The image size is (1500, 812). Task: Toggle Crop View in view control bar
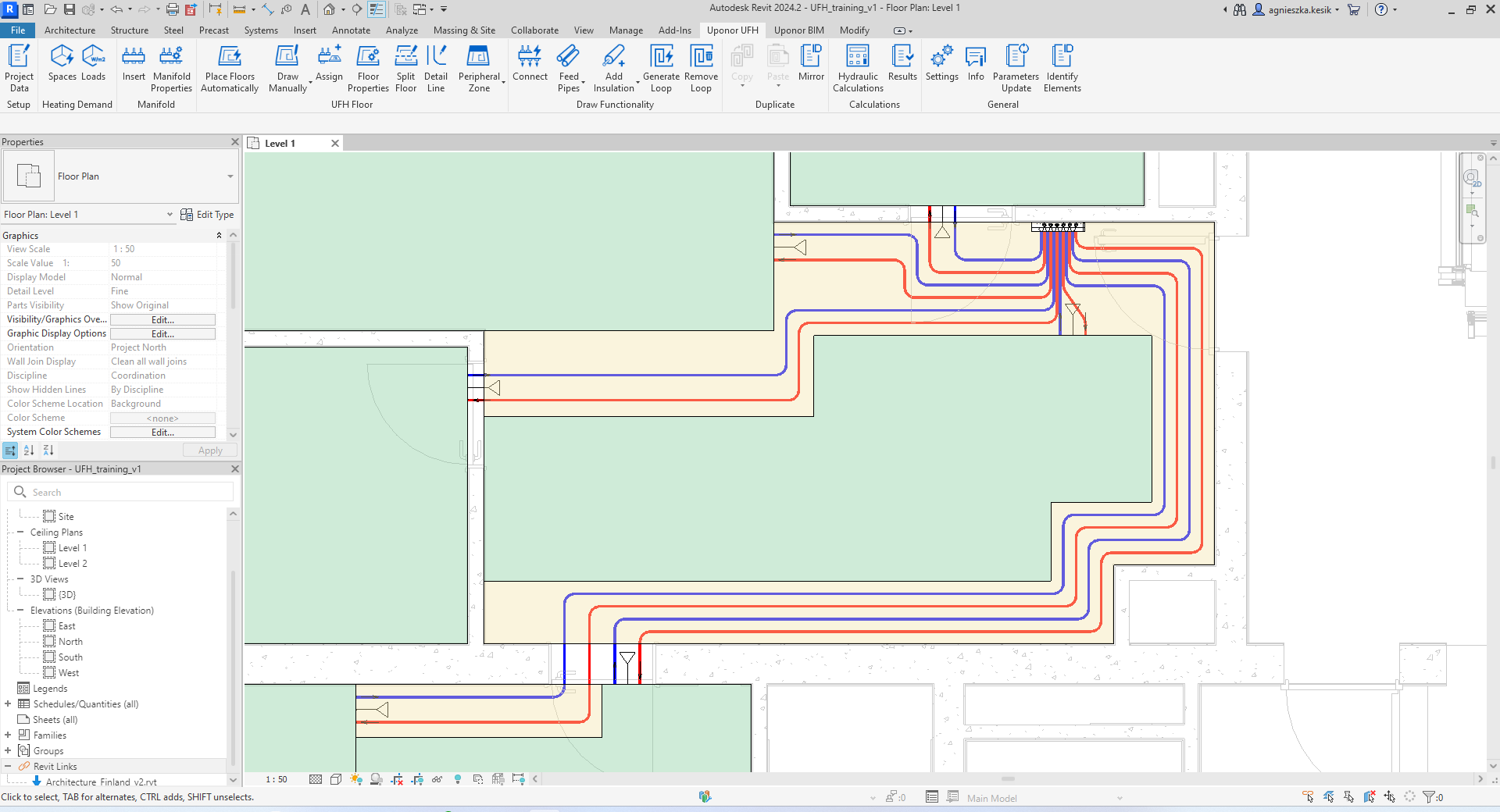(397, 779)
